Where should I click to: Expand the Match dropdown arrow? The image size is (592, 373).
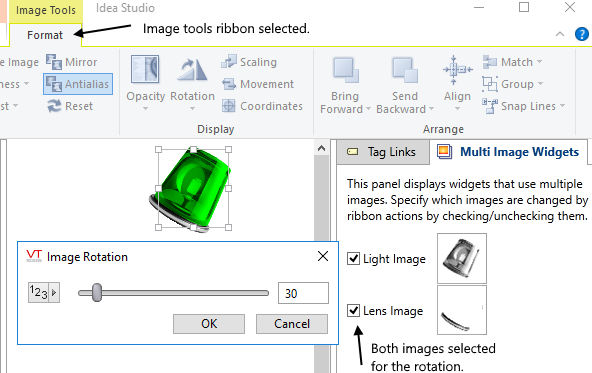[539, 62]
